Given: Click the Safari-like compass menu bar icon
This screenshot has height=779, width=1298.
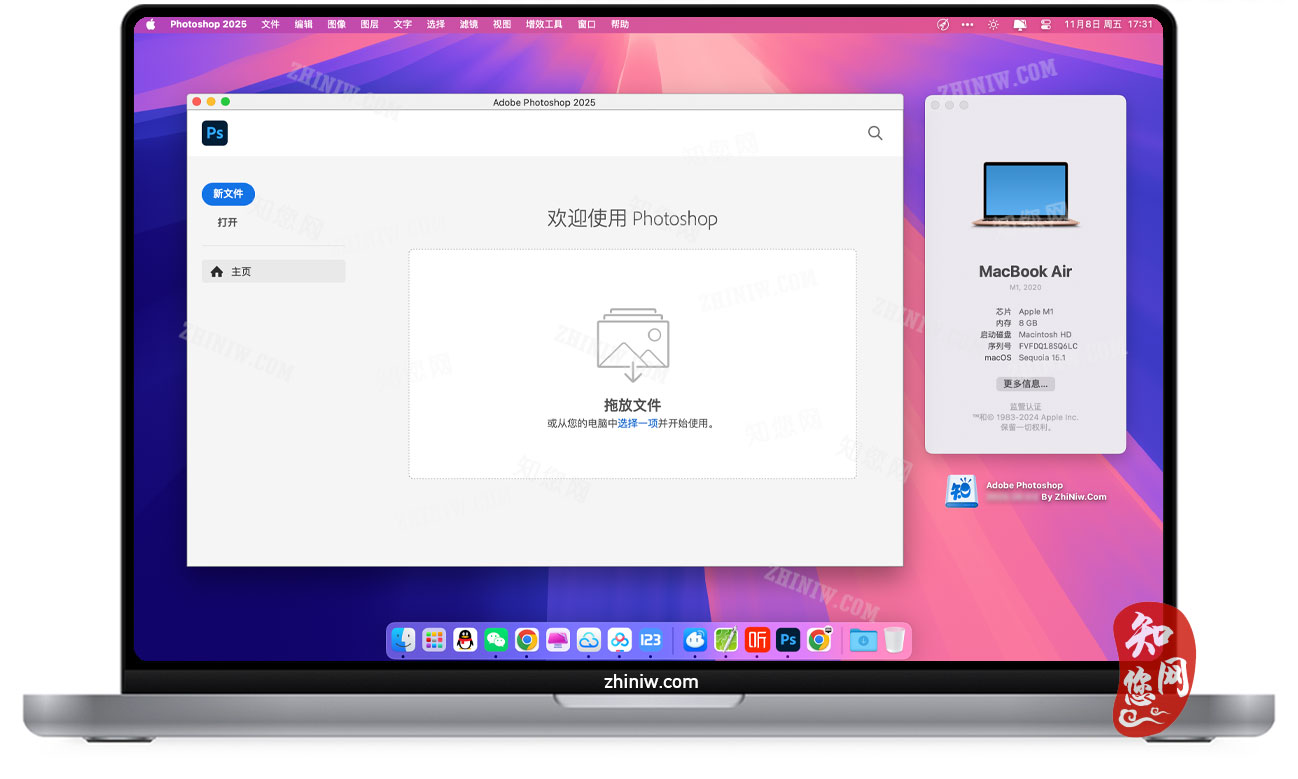Looking at the screenshot, I should pos(943,24).
